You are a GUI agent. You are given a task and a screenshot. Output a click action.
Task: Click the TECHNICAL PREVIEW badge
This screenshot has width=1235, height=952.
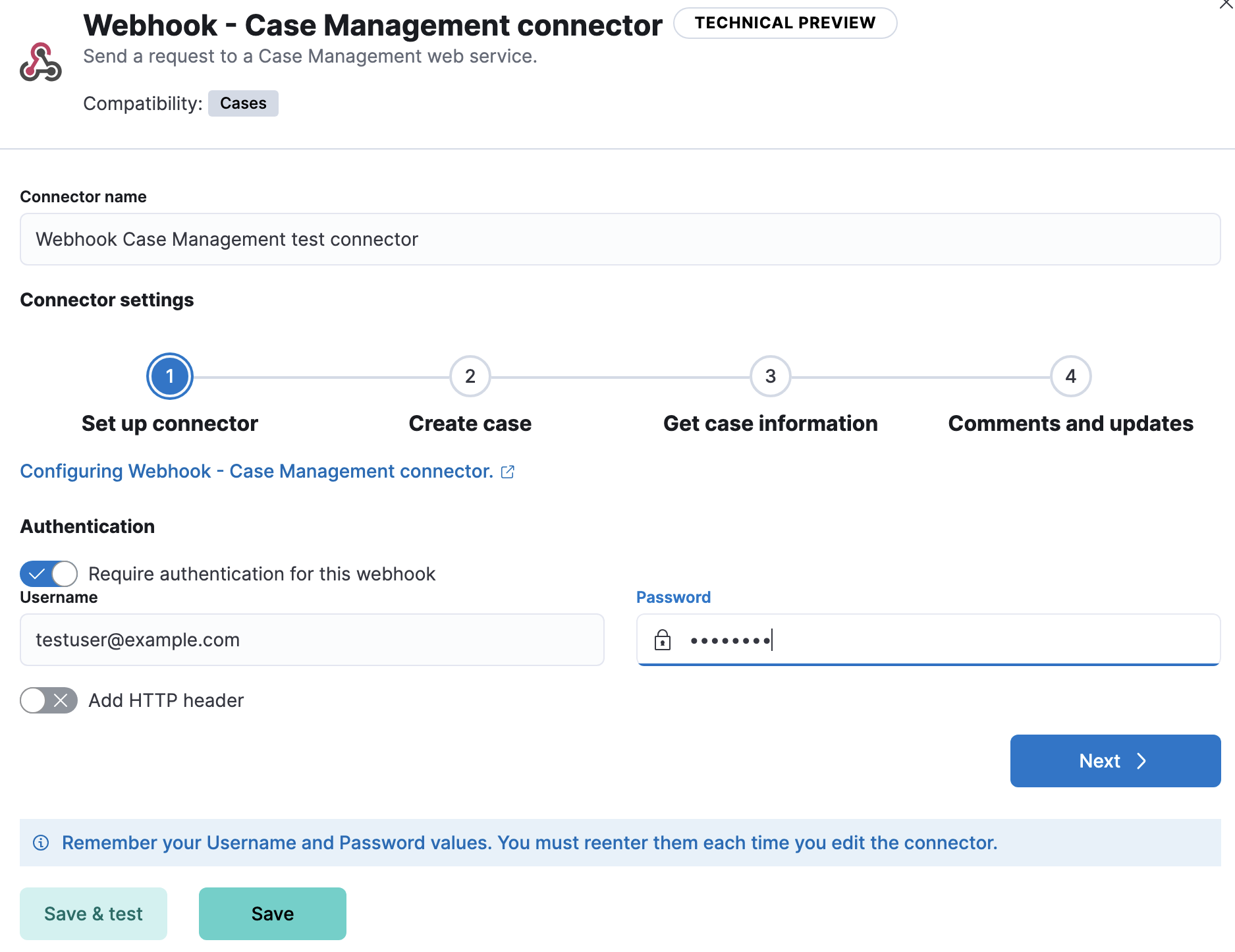click(x=784, y=22)
